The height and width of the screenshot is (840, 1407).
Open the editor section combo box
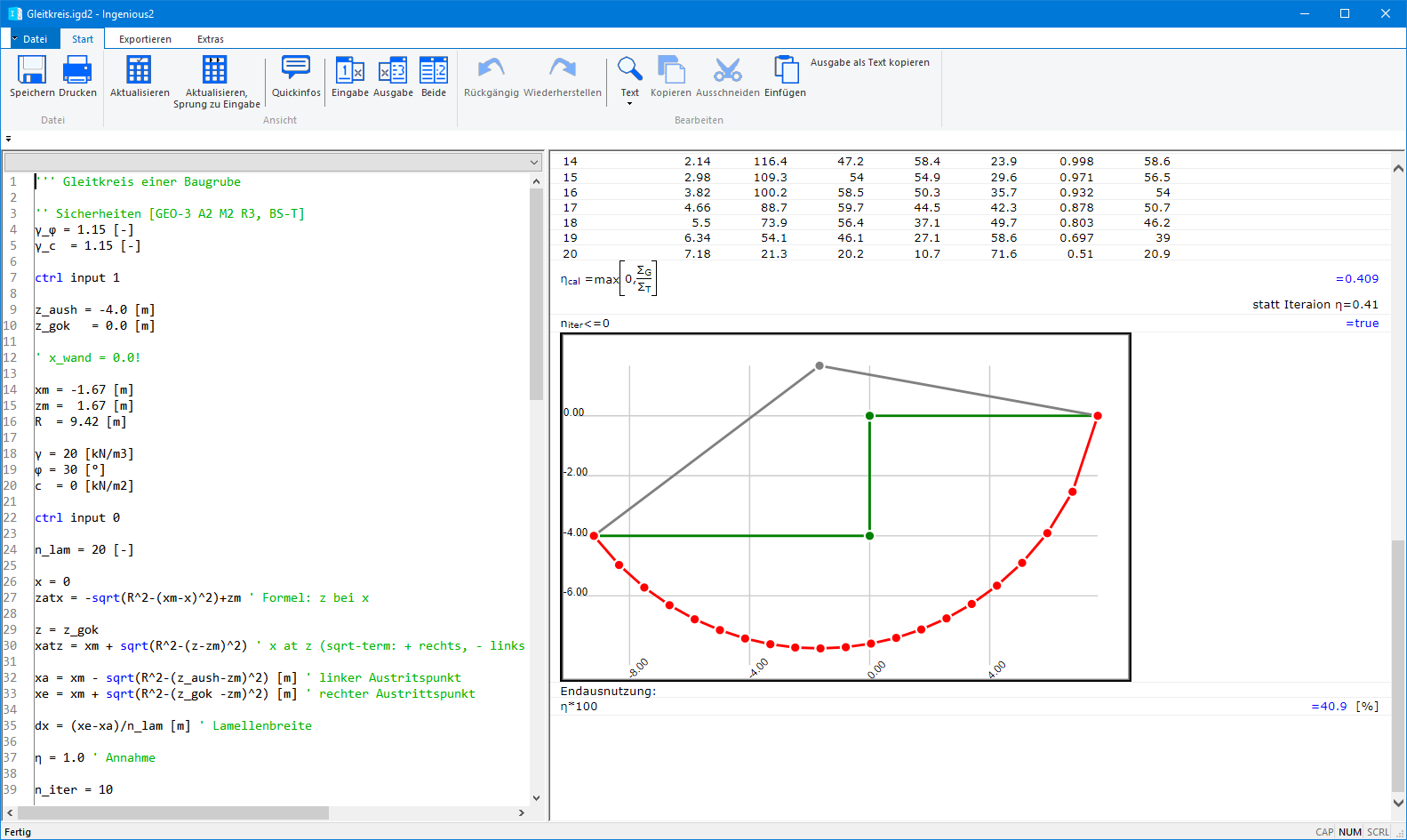[x=273, y=162]
